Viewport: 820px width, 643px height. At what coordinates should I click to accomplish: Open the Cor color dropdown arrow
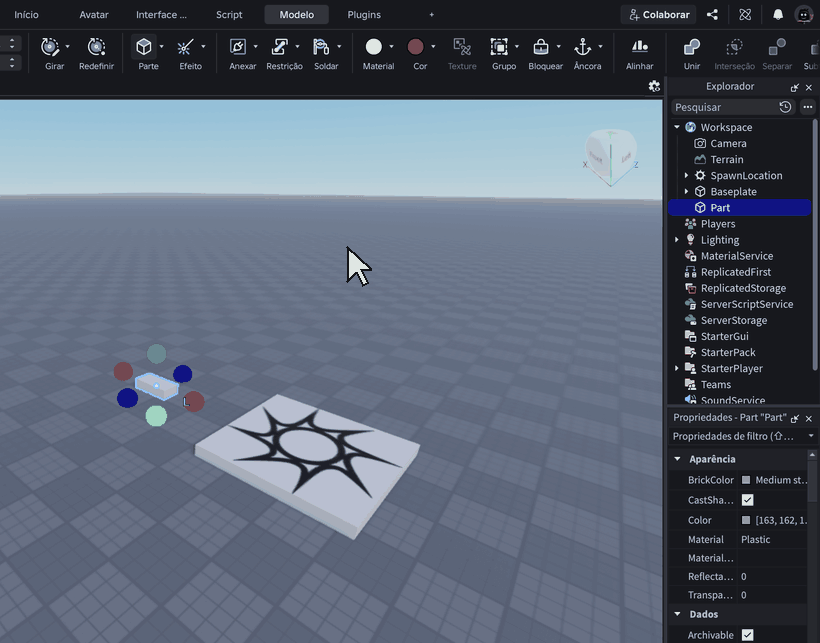point(433,47)
